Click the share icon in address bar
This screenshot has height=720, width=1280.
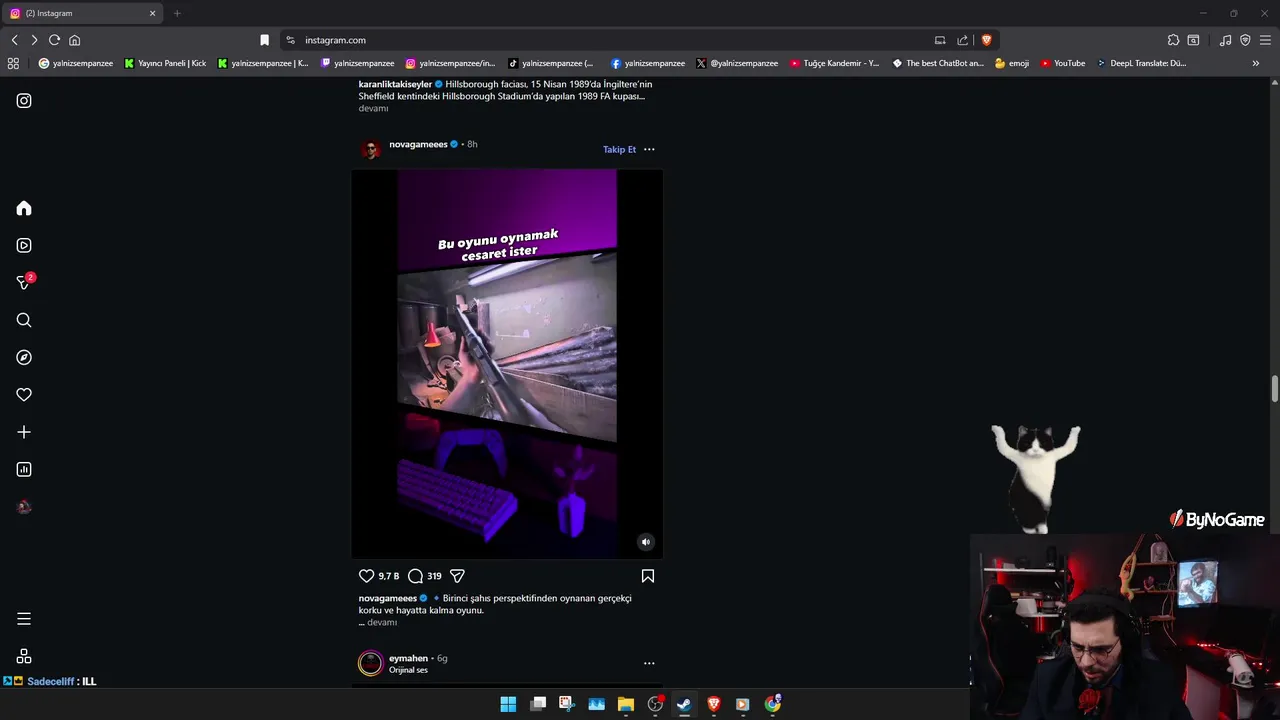click(x=962, y=40)
